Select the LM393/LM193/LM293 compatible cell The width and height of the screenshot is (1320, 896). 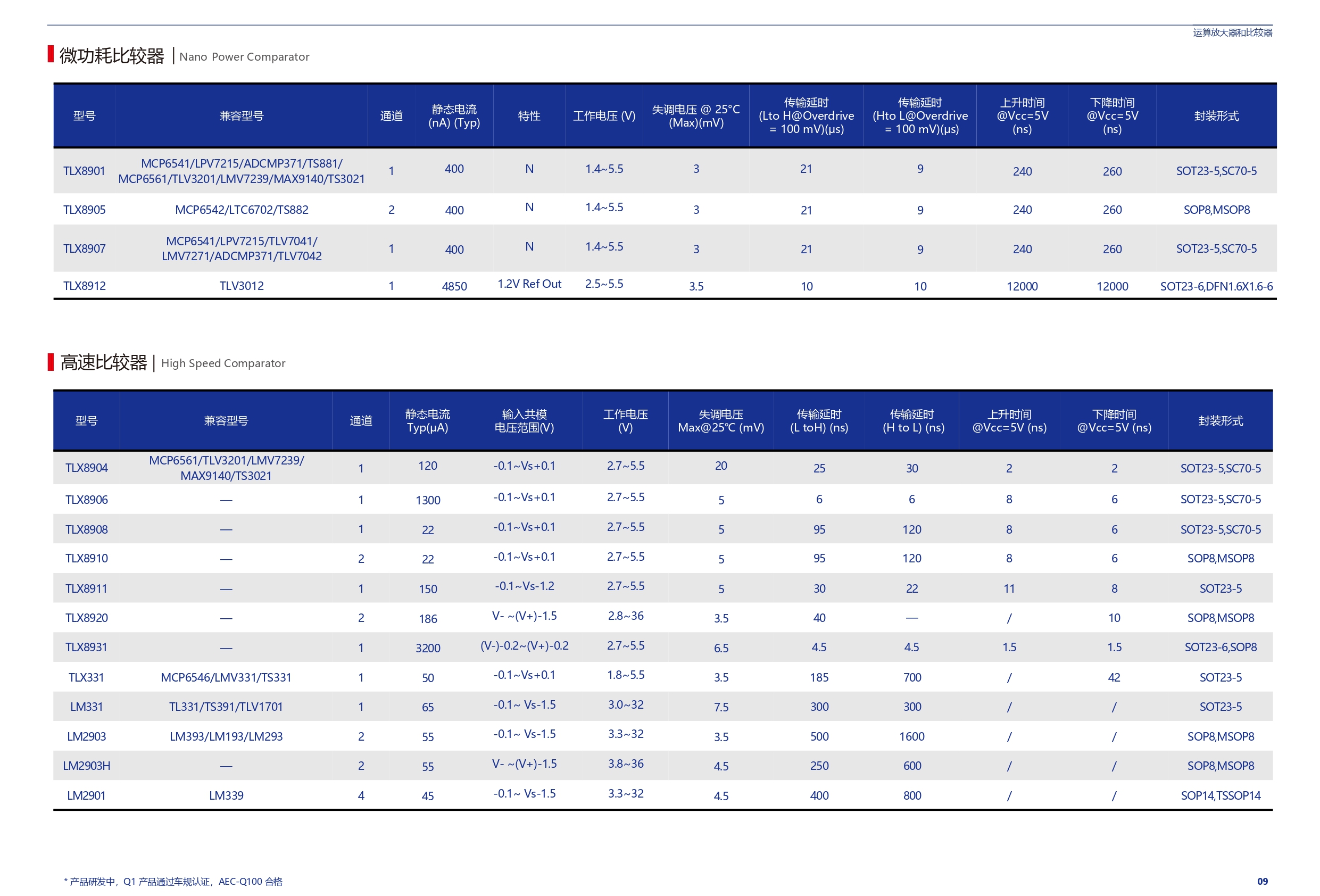(x=226, y=736)
